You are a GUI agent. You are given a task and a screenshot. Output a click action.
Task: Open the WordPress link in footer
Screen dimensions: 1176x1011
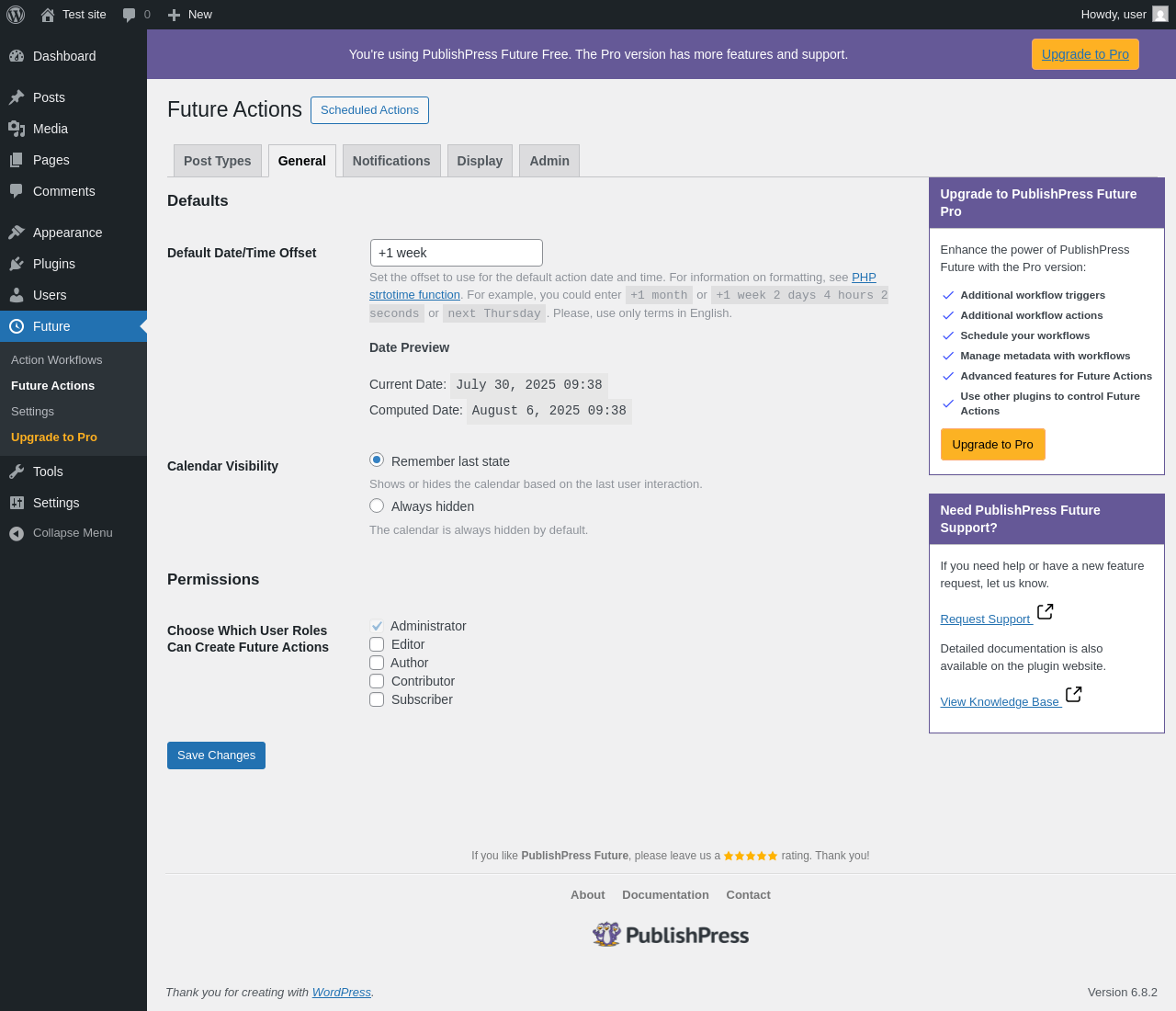point(341,993)
